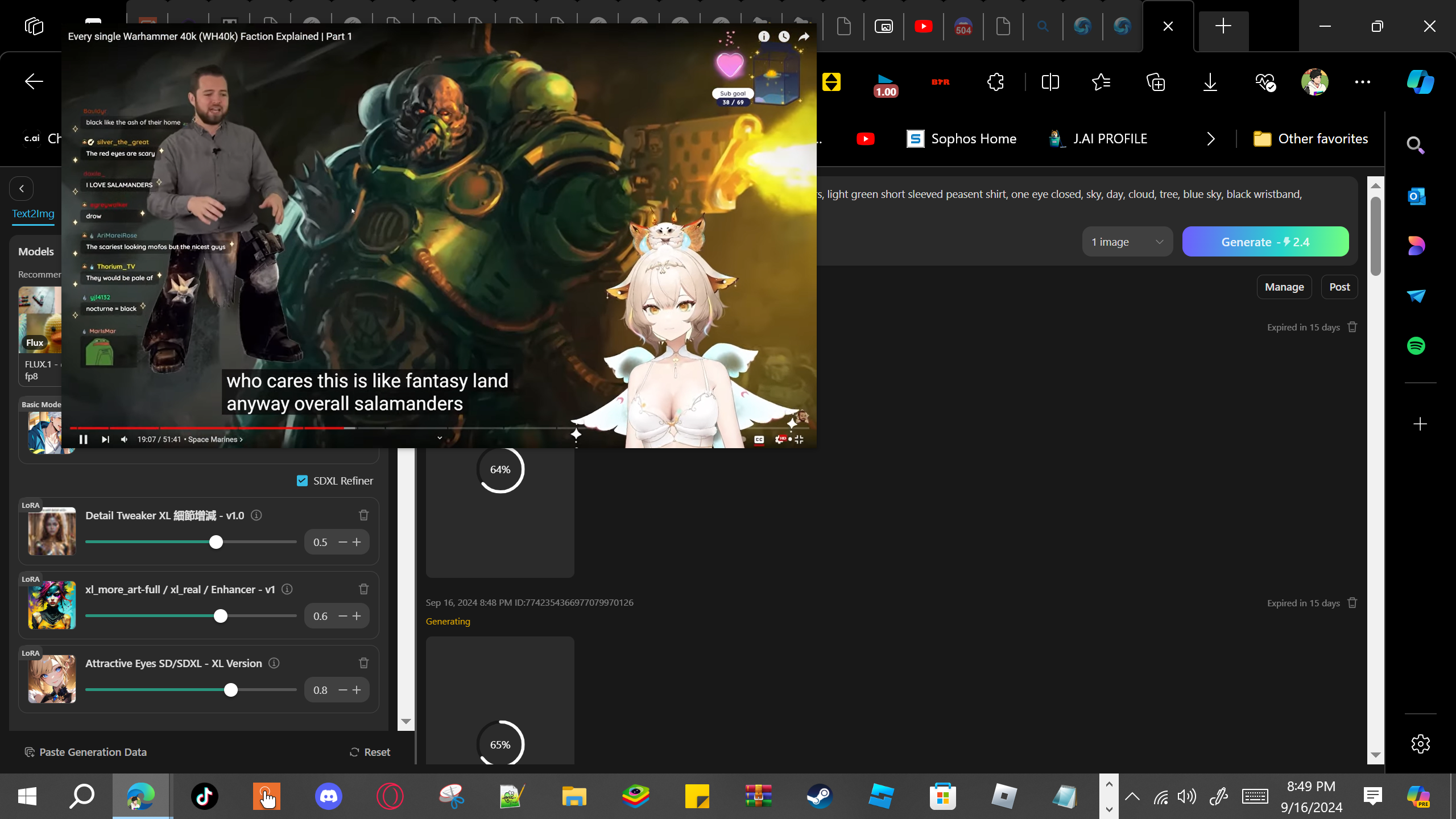Skip to the next video
Viewport: 1456px width, 819px height.
click(x=105, y=439)
